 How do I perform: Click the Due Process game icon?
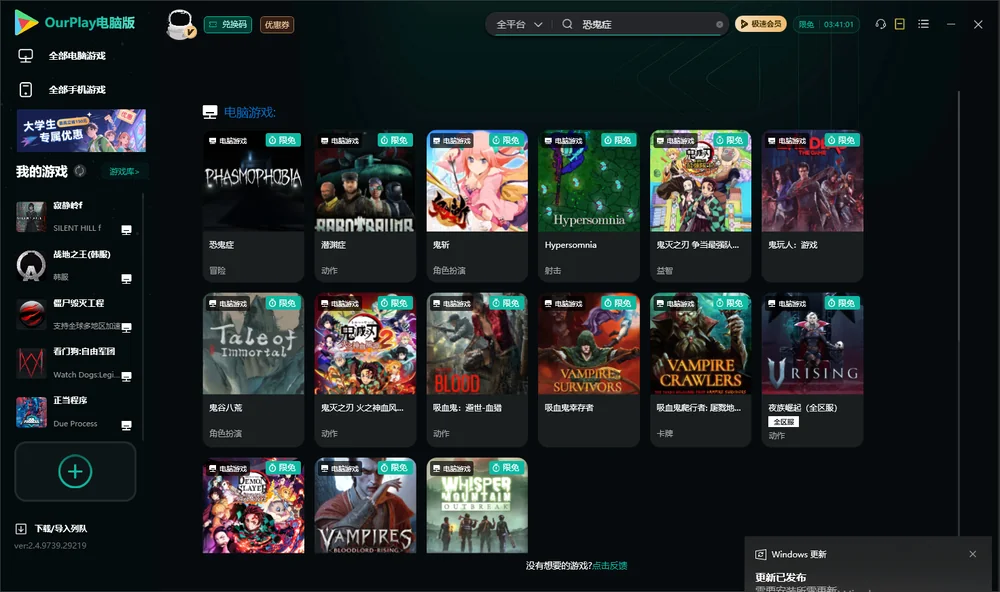[x=31, y=412]
